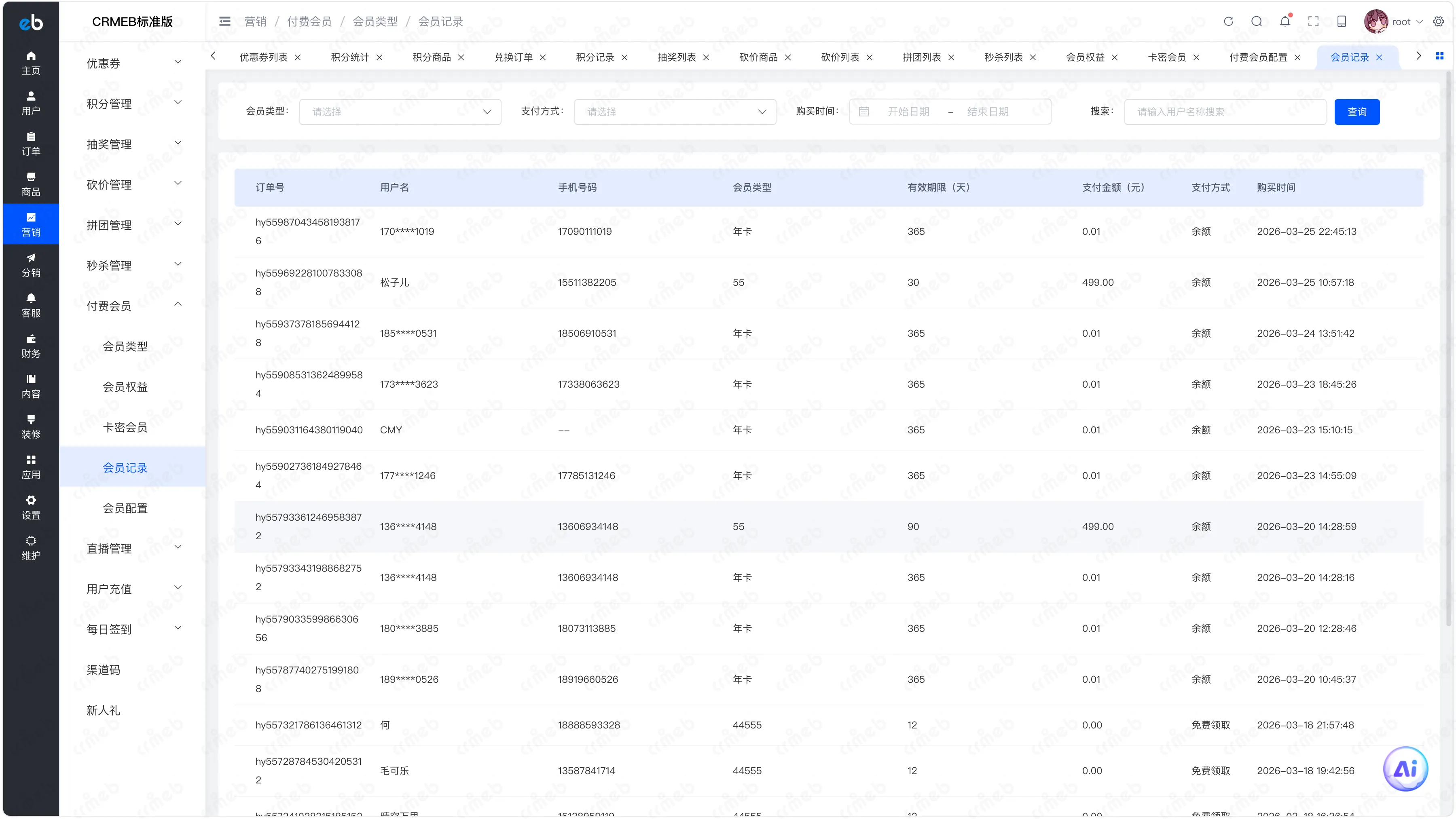Close the 优惠券列表 tab
Image resolution: width=1456 pixels, height=819 pixels.
[x=297, y=58]
